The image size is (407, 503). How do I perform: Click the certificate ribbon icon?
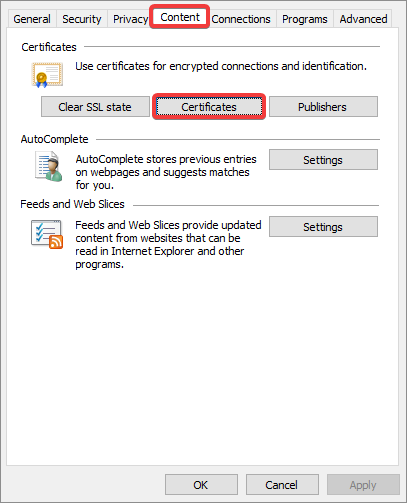point(47,75)
